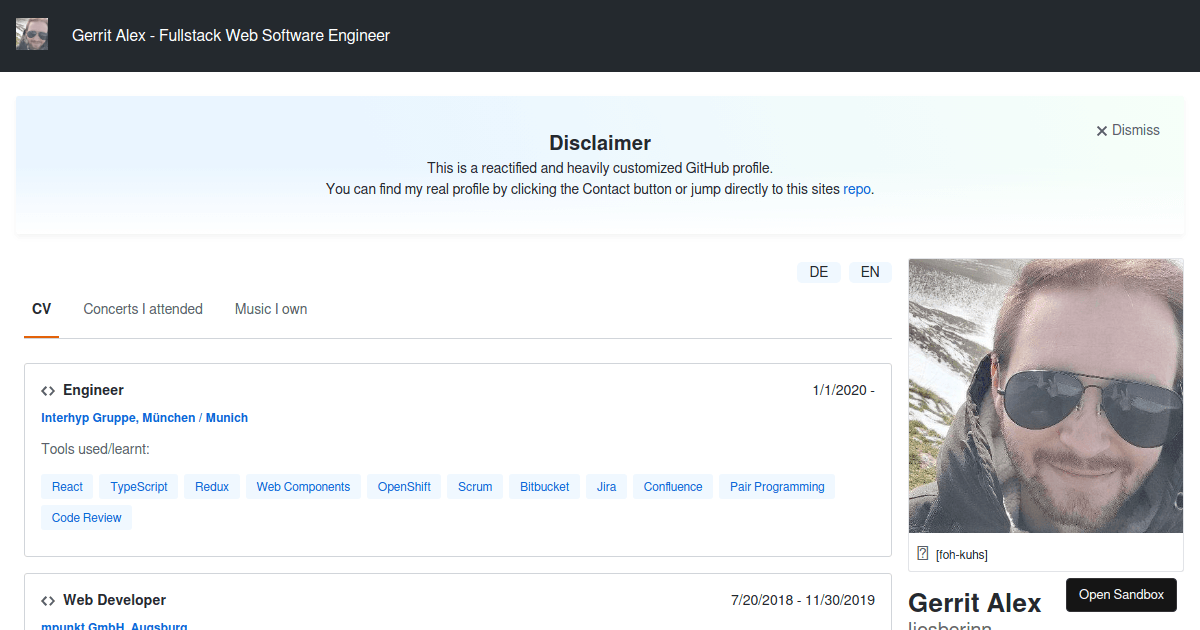Open the CV tab
The width and height of the screenshot is (1200, 630).
coord(41,309)
